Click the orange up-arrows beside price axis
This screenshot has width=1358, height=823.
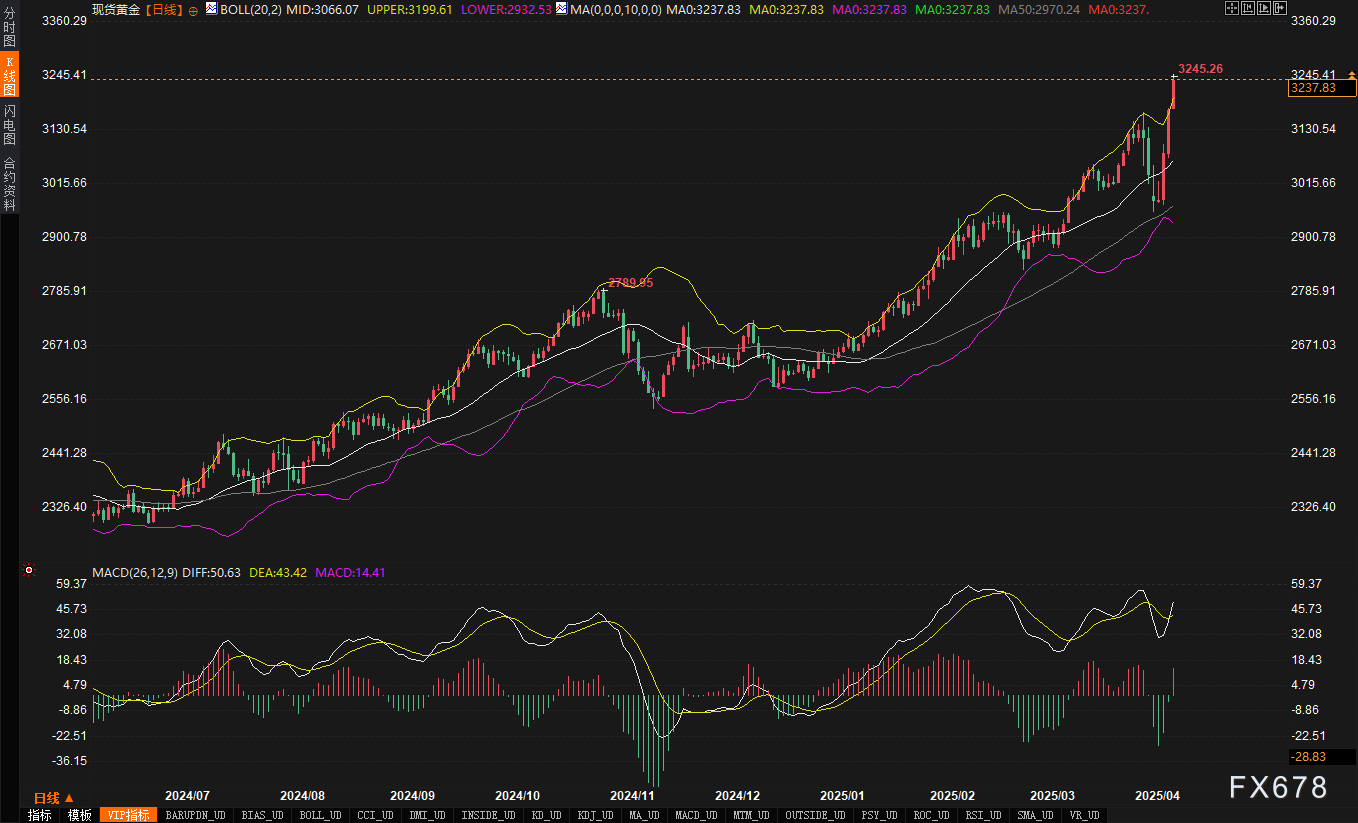click(1351, 76)
